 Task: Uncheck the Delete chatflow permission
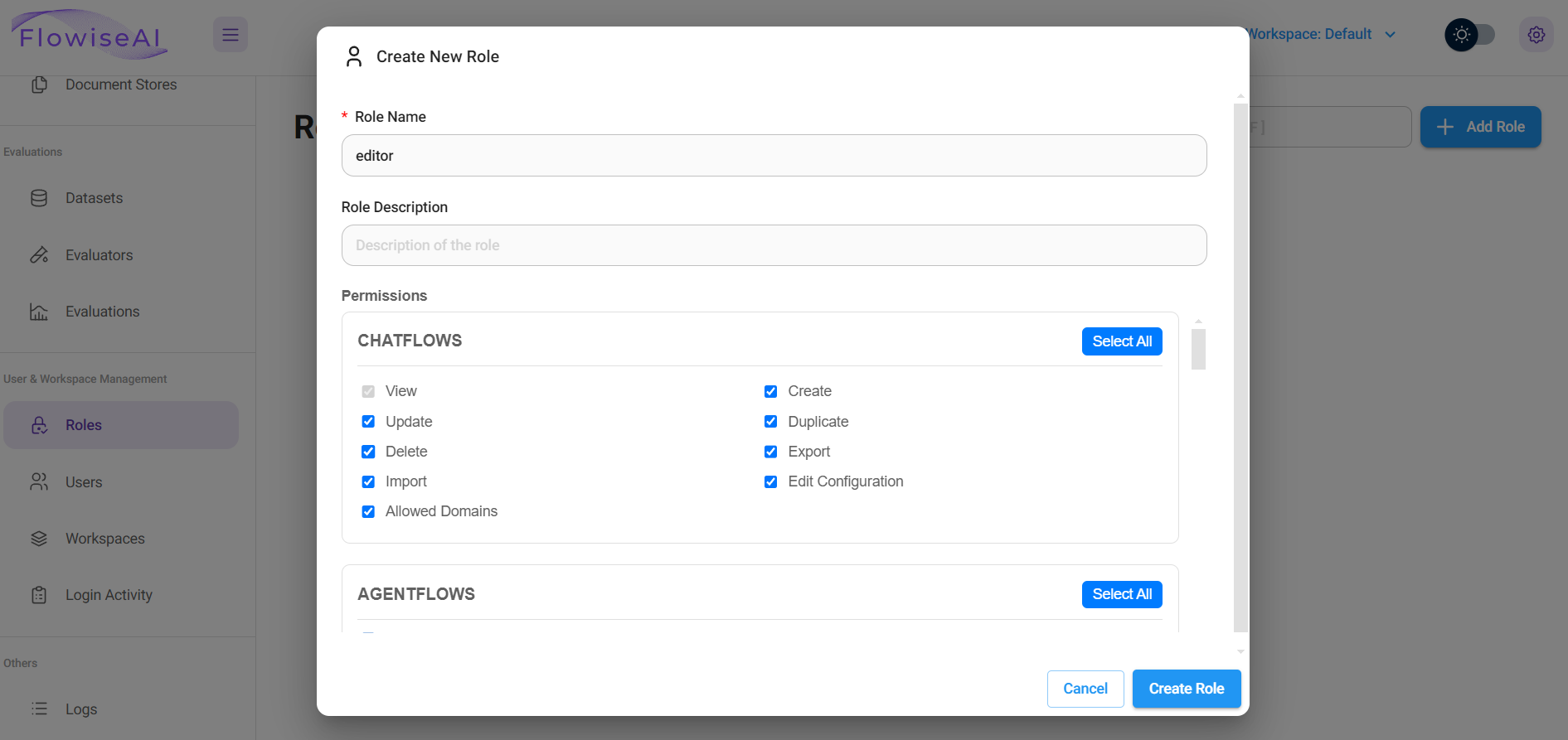[x=368, y=452]
